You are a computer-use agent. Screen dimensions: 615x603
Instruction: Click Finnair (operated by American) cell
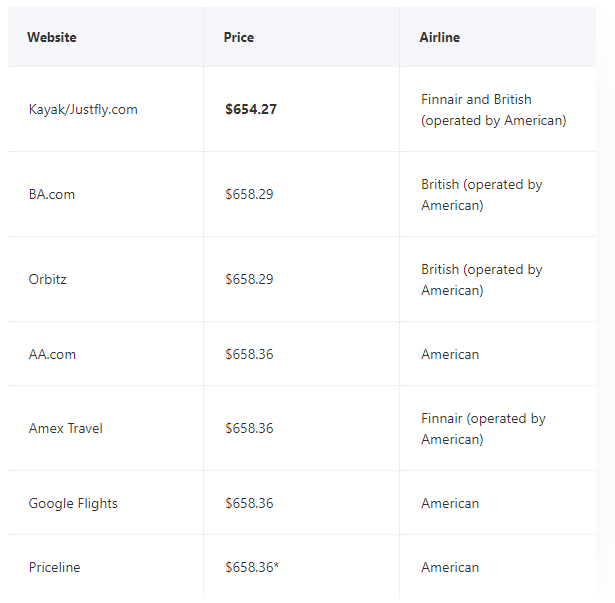click(x=483, y=429)
